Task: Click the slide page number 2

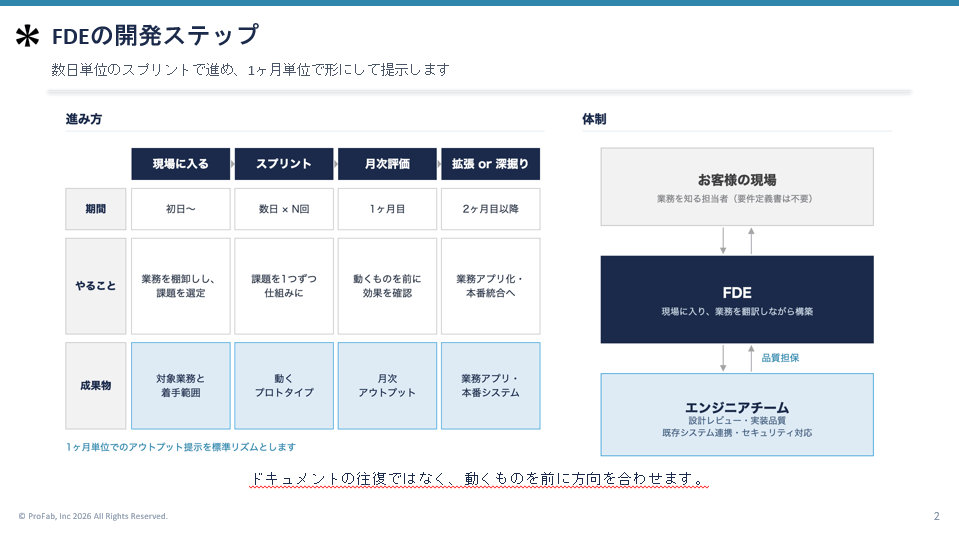Action: tap(936, 516)
